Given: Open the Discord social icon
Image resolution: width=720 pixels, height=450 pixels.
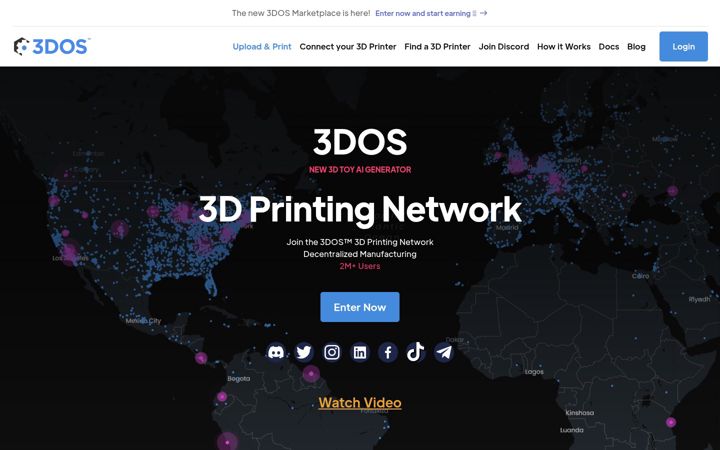Looking at the screenshot, I should (276, 352).
